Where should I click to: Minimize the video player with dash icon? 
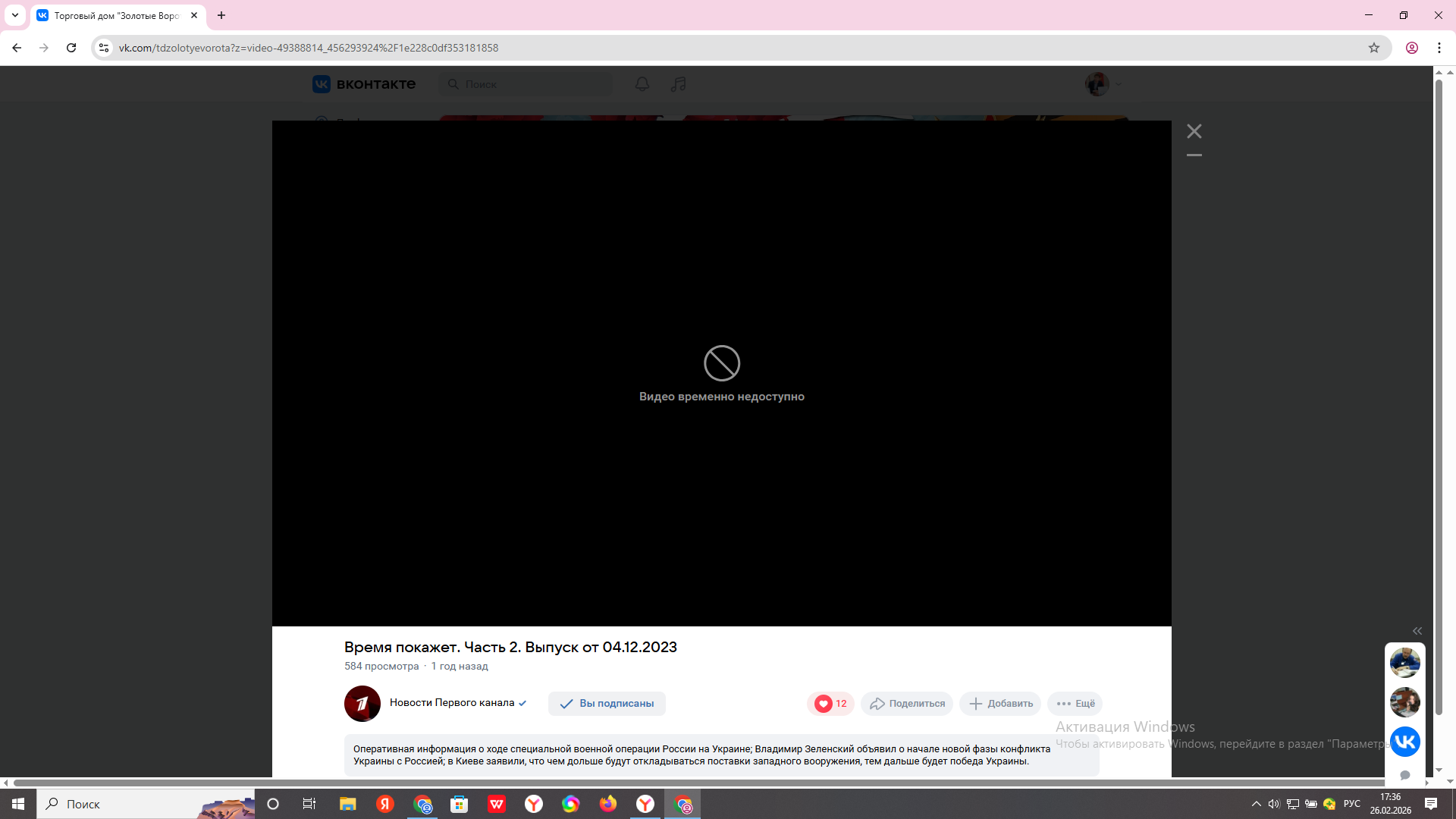pyautogui.click(x=1194, y=155)
